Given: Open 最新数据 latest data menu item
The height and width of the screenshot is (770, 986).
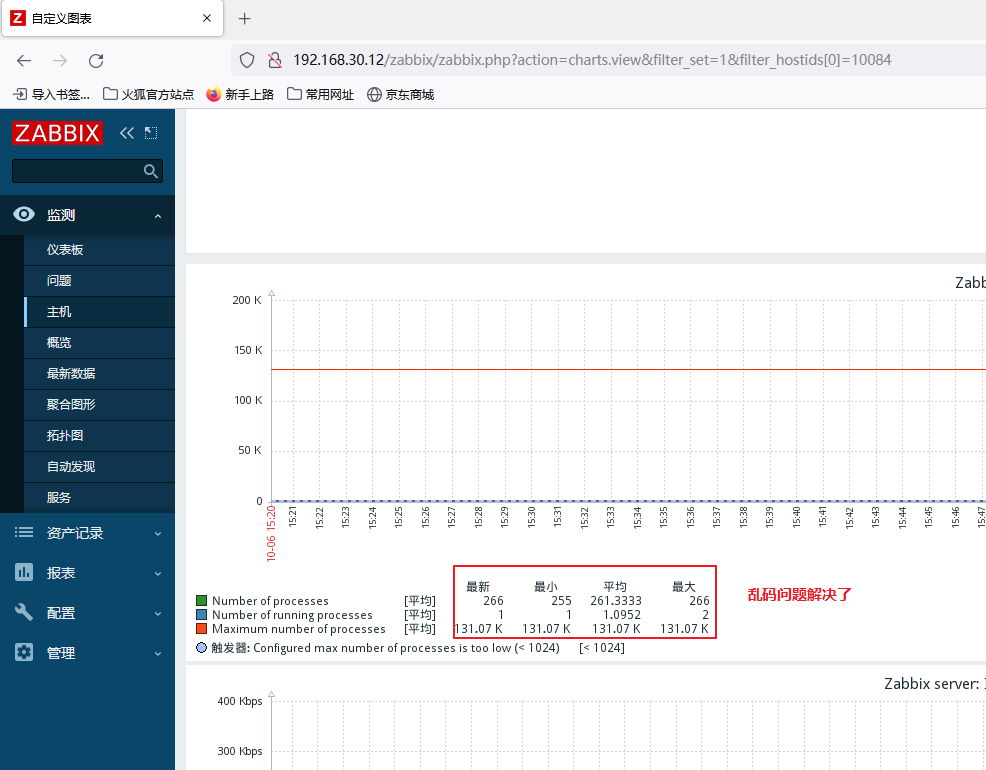Looking at the screenshot, I should coord(99,374).
